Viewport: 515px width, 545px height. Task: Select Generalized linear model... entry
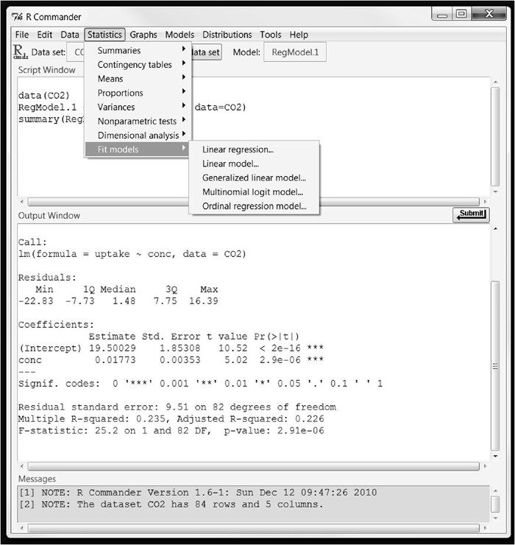click(x=254, y=178)
